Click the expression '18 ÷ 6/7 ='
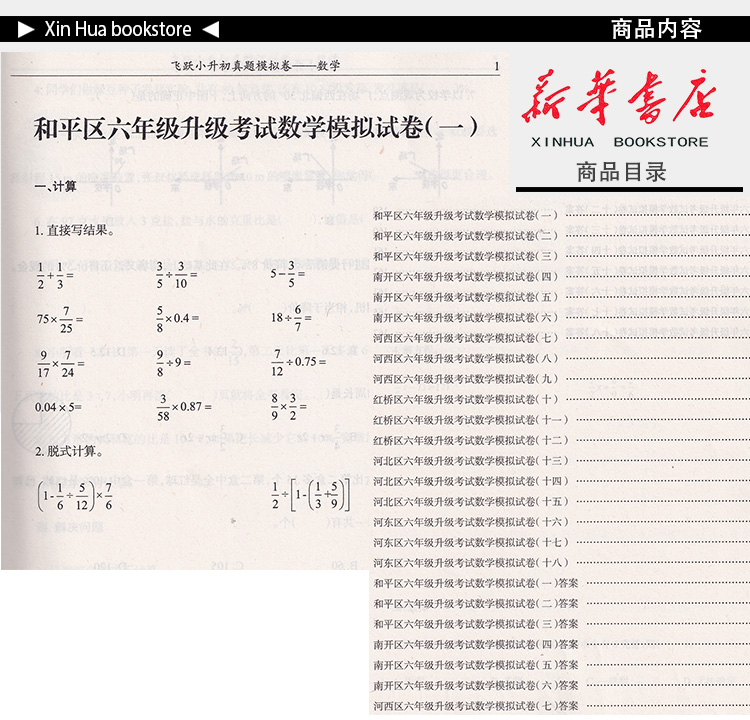This screenshot has height=720, width=750. tap(291, 318)
